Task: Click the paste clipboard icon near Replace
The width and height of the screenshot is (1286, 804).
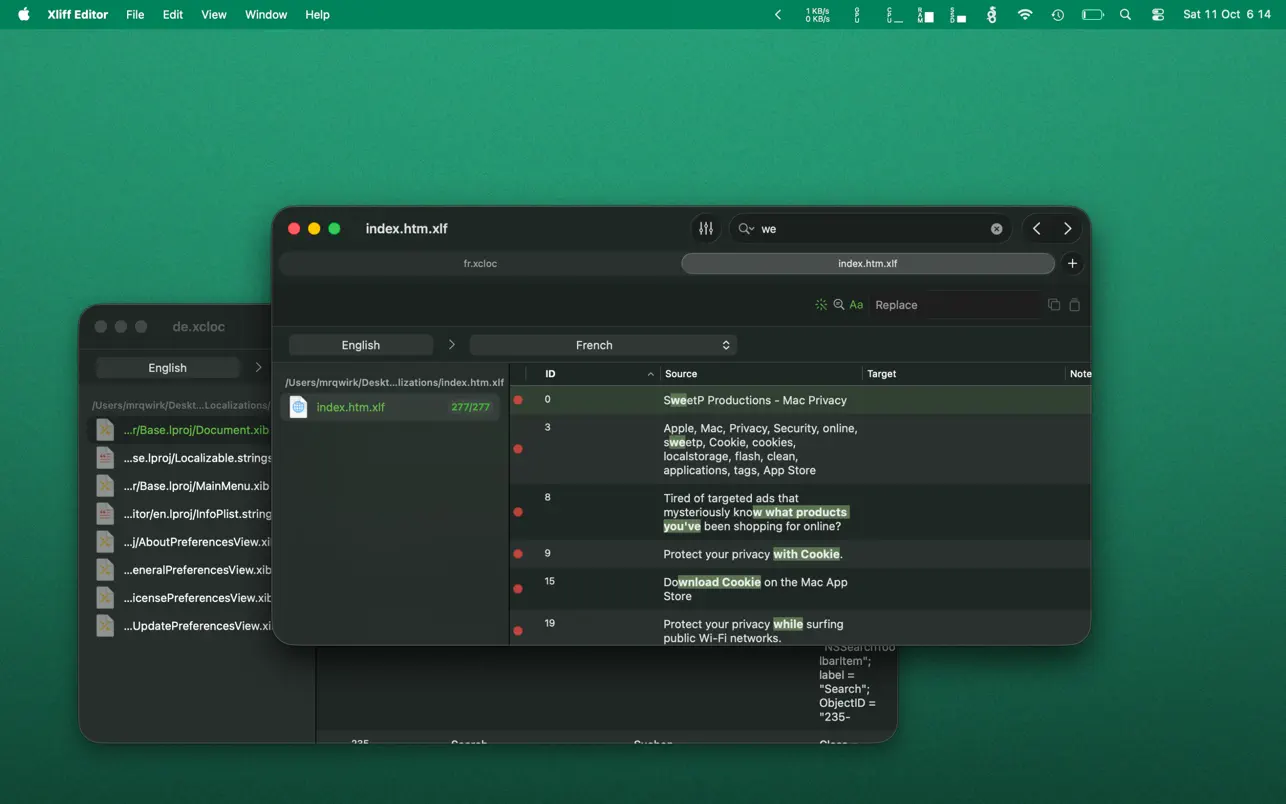Action: 1075,304
